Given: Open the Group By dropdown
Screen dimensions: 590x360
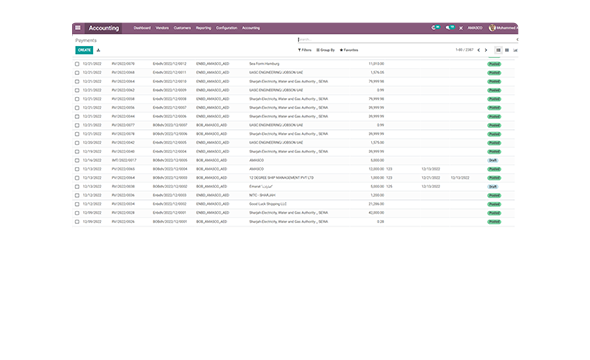Looking at the screenshot, I should coord(325,50).
